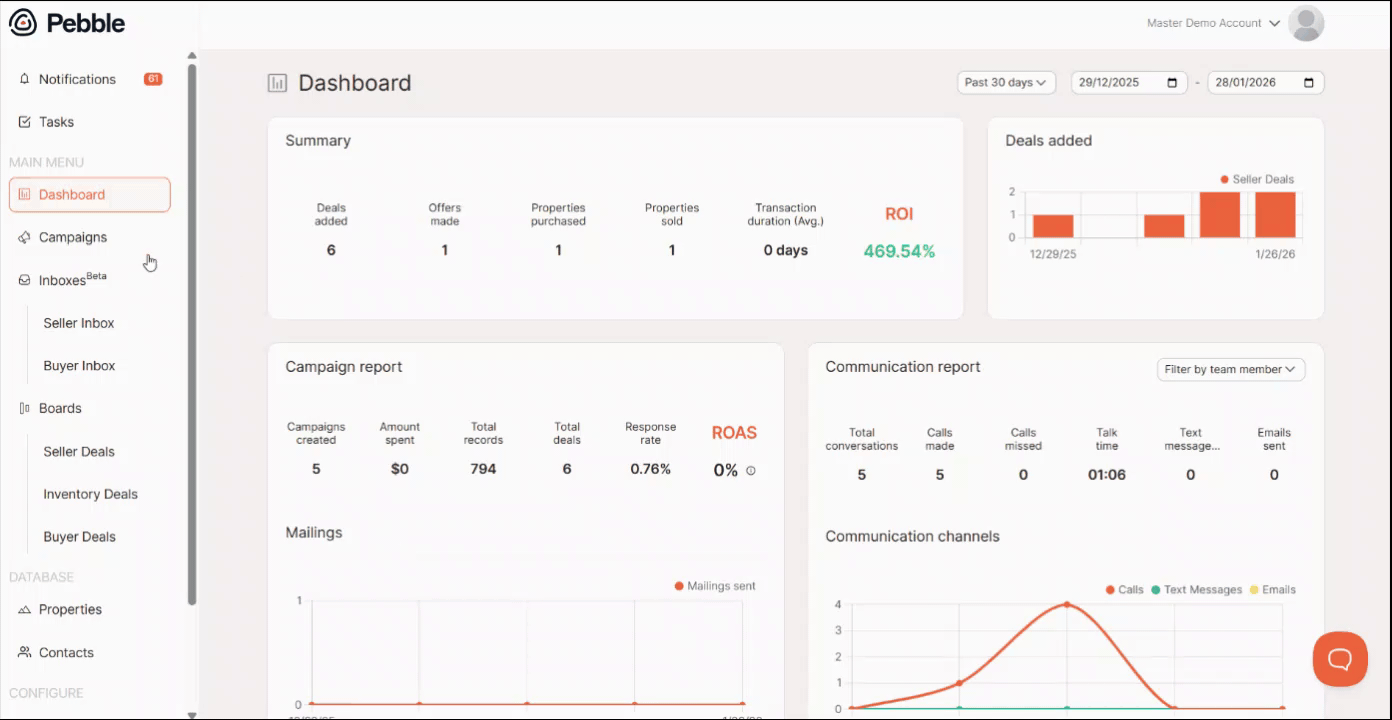Open Notifications bell icon

[x=25, y=79]
